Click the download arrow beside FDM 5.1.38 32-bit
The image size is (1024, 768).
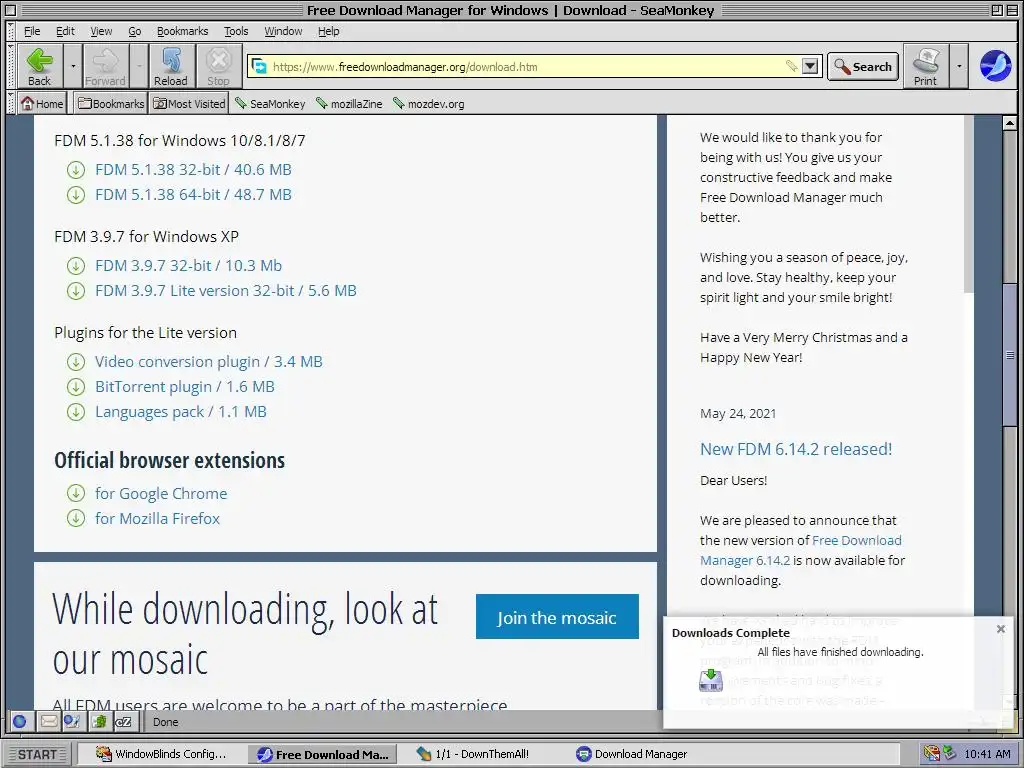tap(76, 170)
